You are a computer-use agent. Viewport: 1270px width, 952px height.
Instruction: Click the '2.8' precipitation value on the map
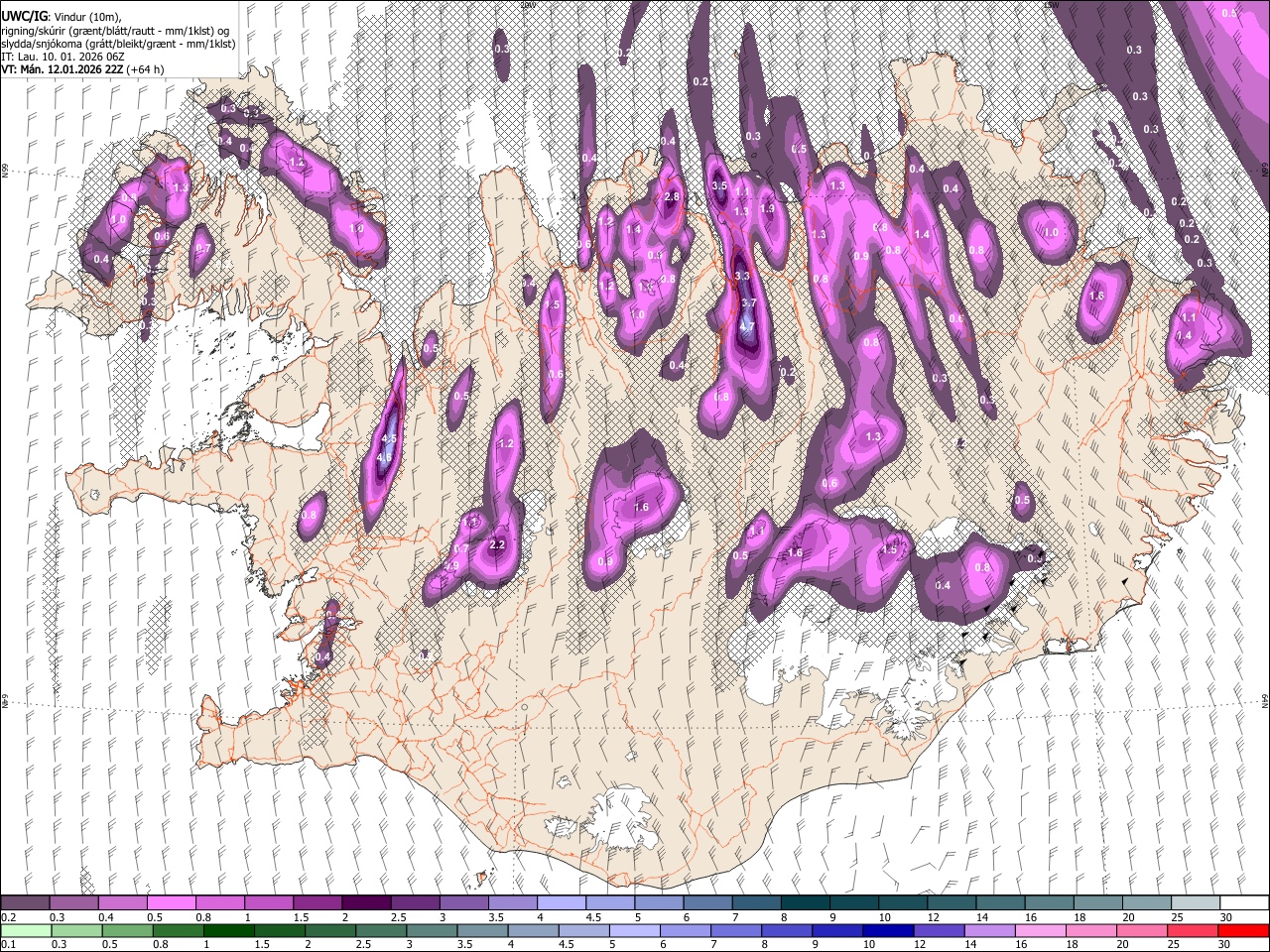click(672, 196)
